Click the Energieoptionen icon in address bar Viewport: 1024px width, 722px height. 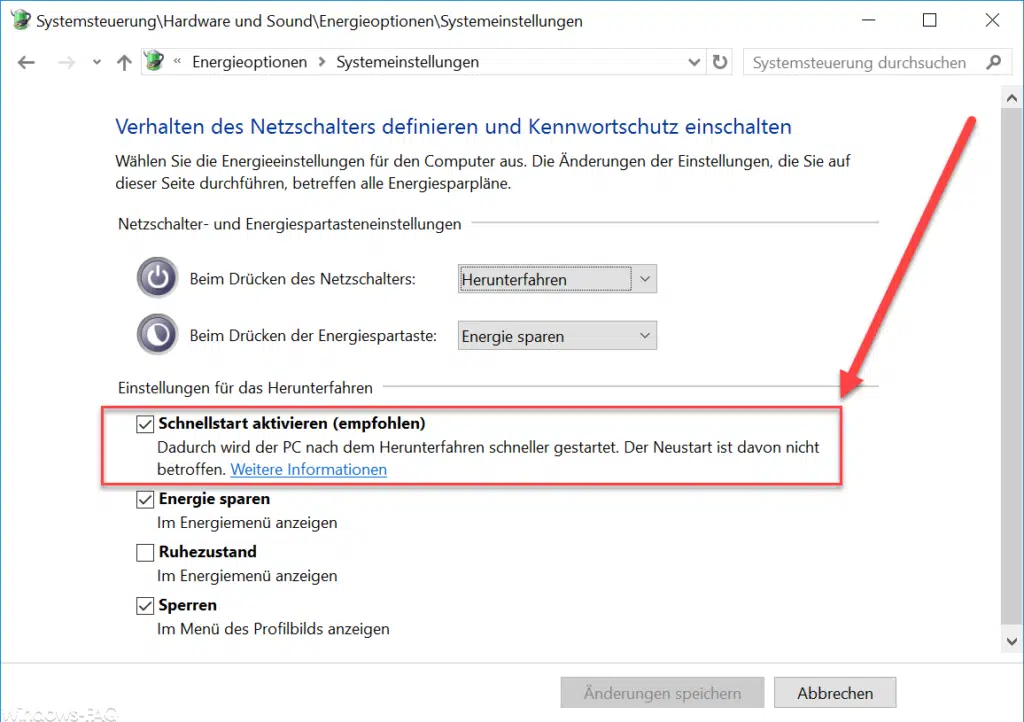coord(153,62)
